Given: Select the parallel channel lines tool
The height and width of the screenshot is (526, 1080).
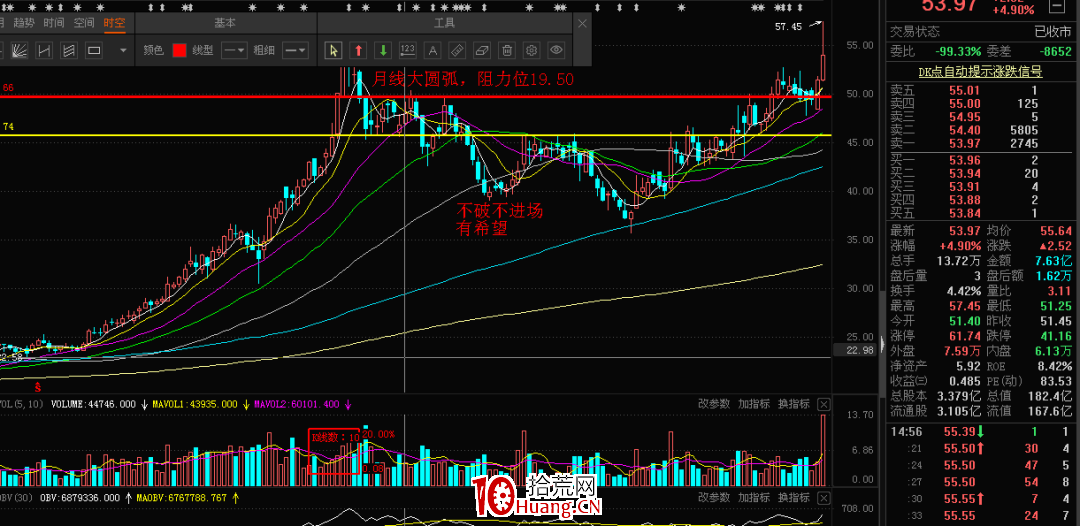Looking at the screenshot, I should [x=69, y=50].
